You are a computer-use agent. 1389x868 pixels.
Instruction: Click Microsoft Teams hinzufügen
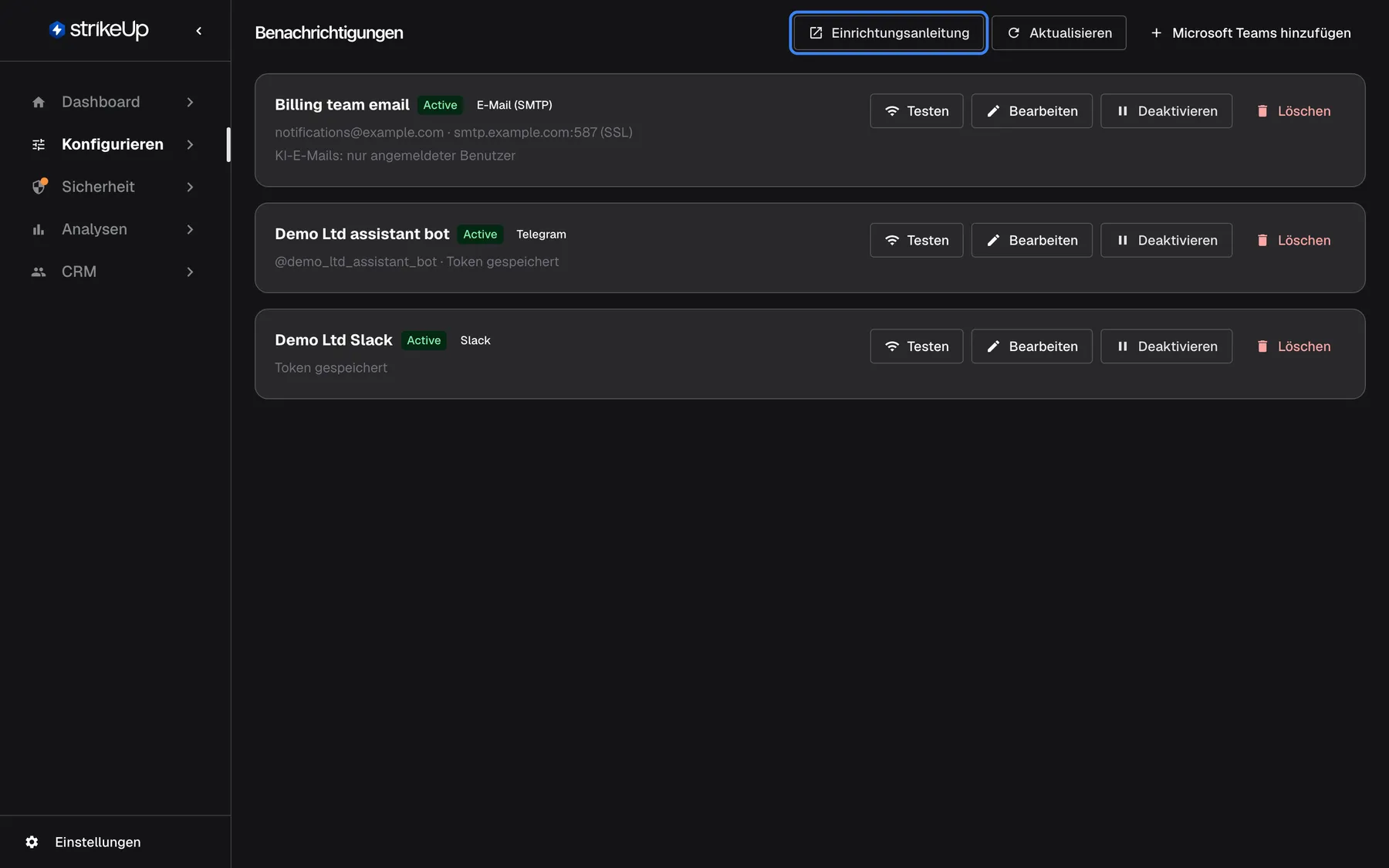[x=1250, y=32]
